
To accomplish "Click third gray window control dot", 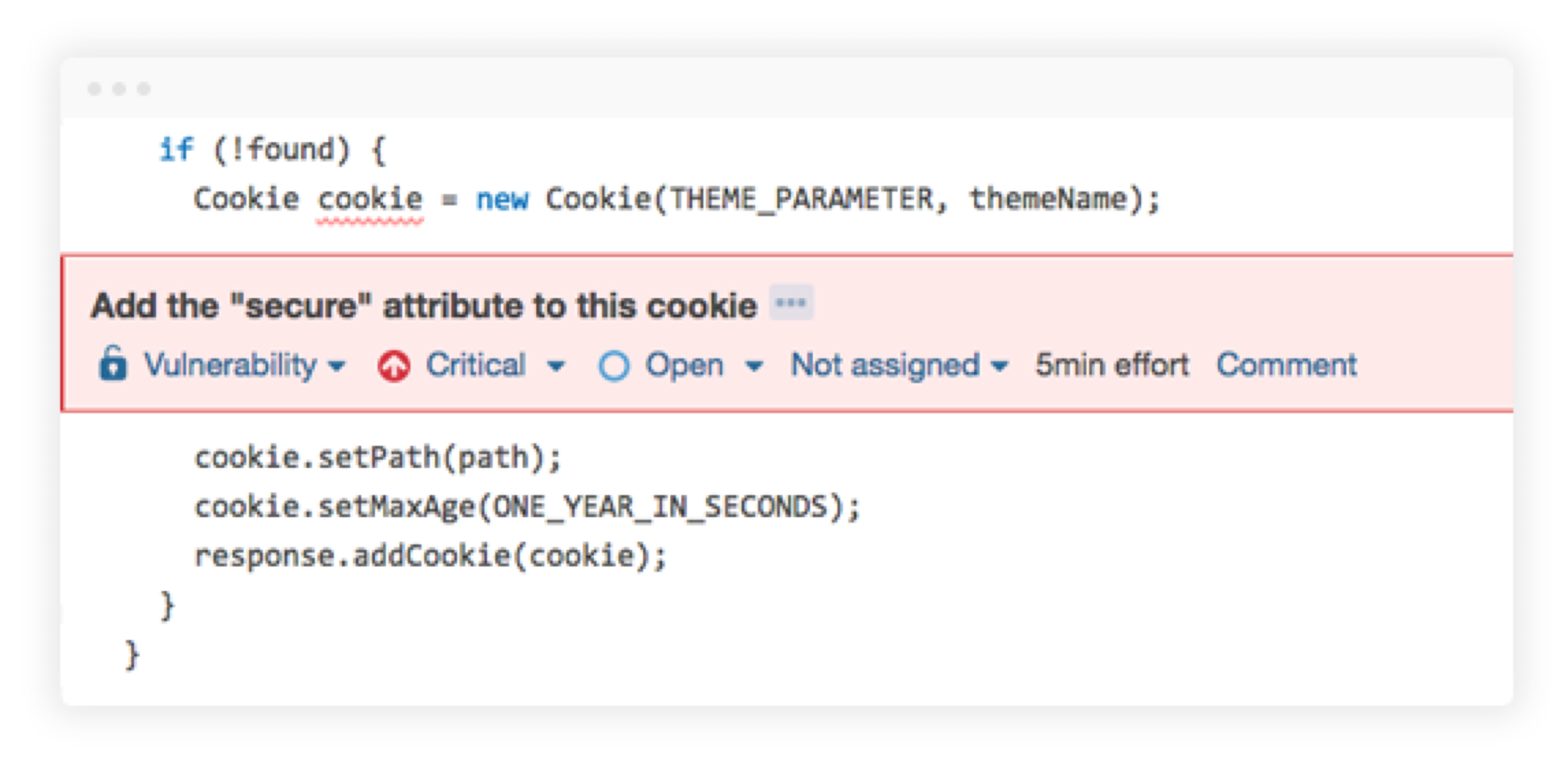I will click(x=143, y=89).
